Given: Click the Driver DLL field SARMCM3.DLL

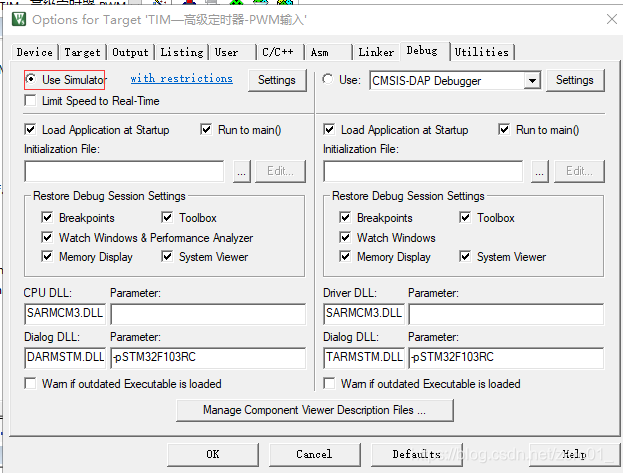Looking at the screenshot, I should (364, 314).
